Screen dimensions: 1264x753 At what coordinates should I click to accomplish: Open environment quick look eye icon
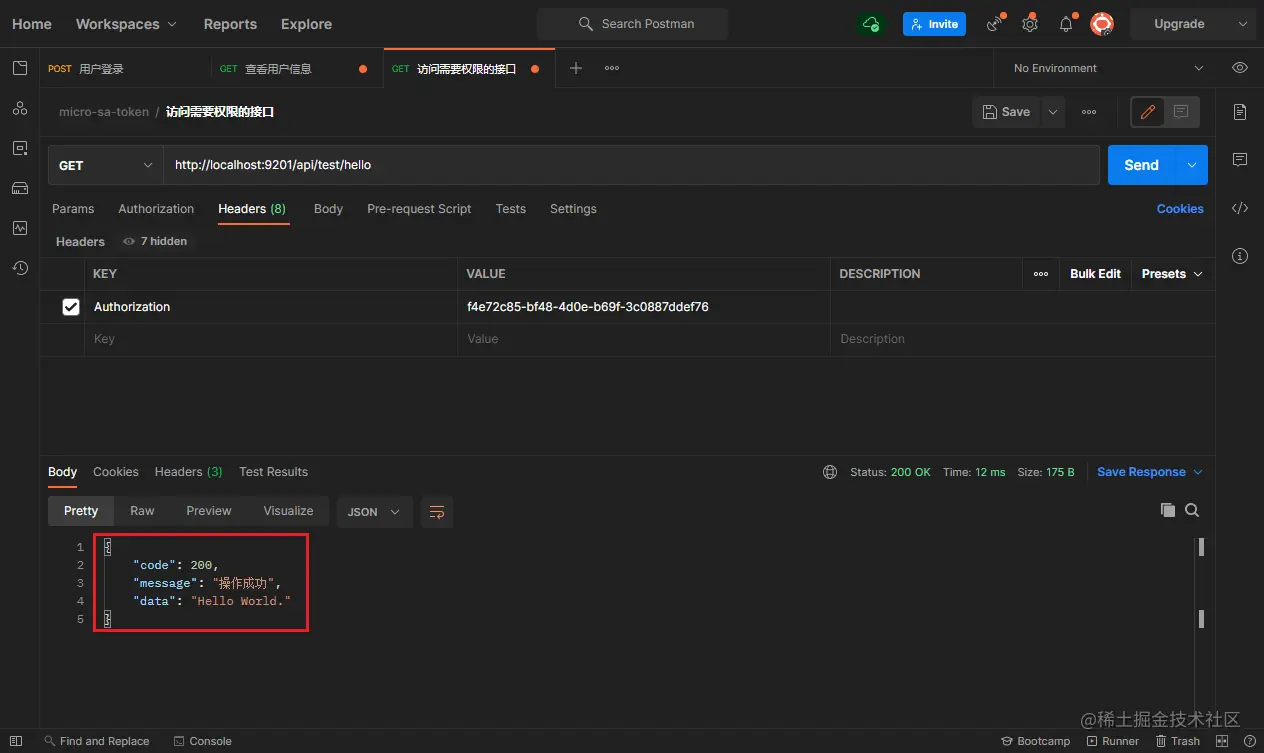pos(1240,68)
